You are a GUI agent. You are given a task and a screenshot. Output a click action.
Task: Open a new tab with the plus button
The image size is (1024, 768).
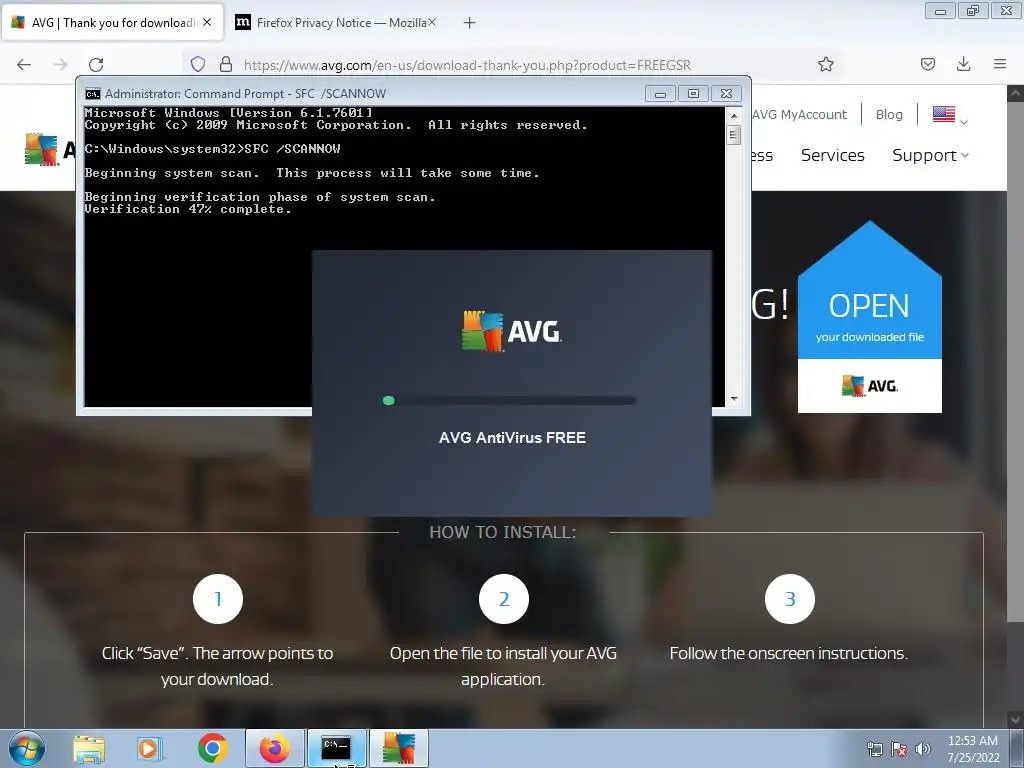tap(470, 23)
